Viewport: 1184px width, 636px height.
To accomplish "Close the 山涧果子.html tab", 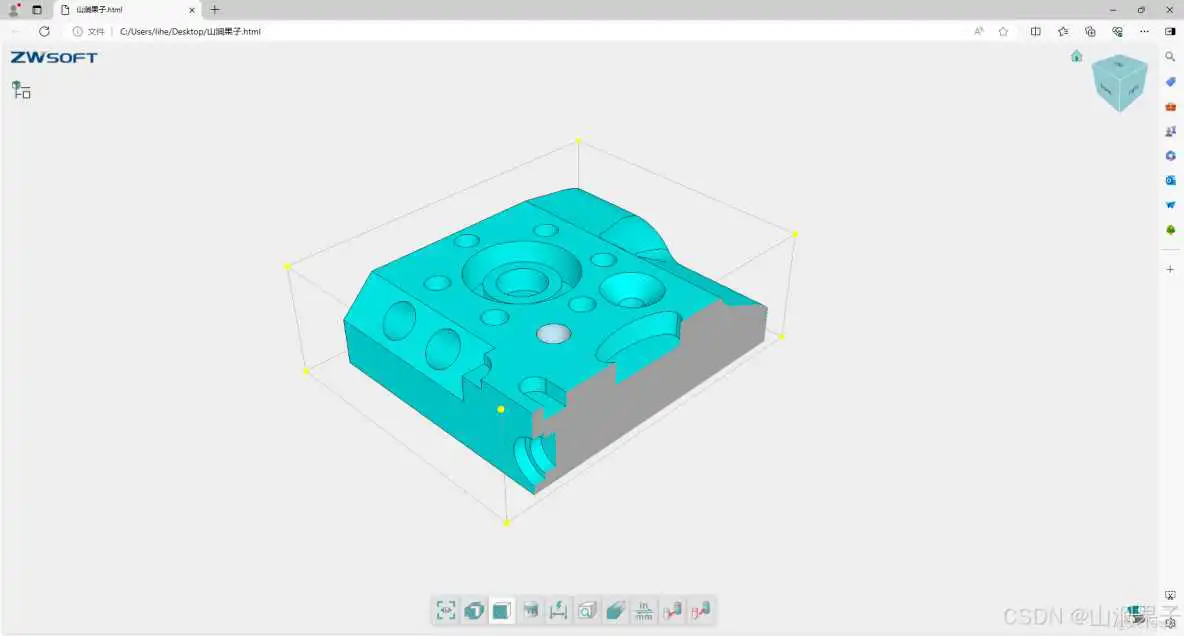I will [x=192, y=10].
